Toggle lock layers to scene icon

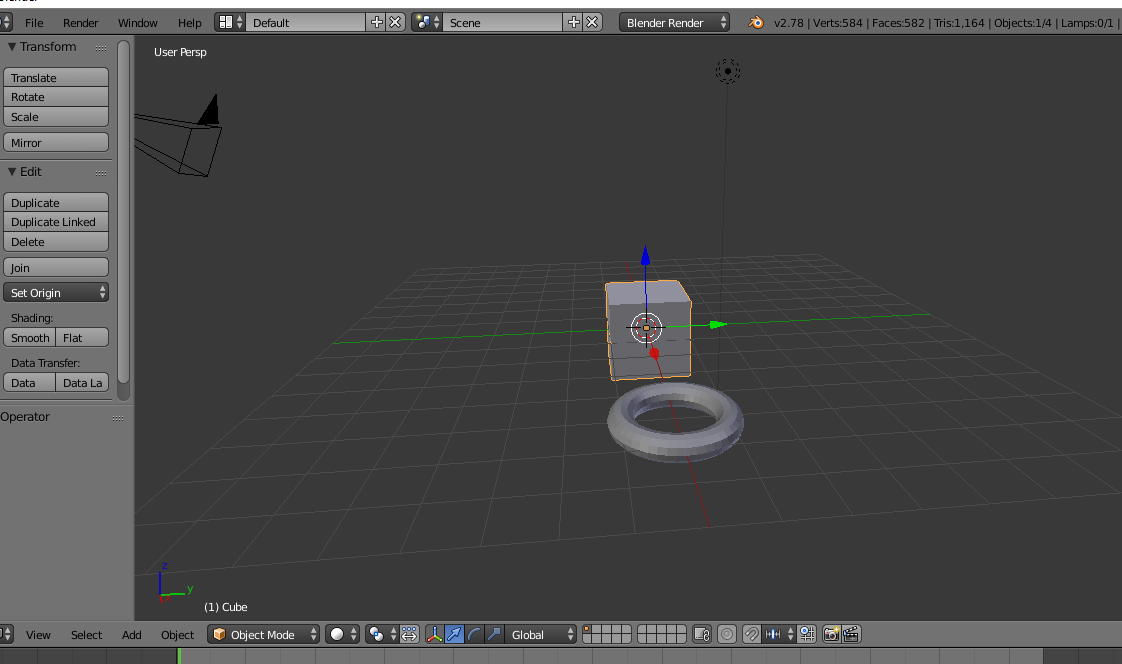point(702,634)
